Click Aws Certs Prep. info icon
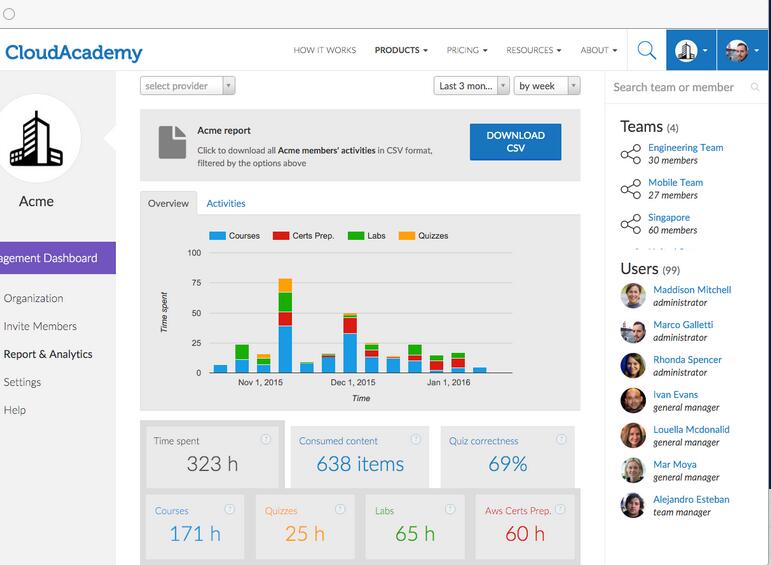The width and height of the screenshot is (771, 565). [560, 509]
